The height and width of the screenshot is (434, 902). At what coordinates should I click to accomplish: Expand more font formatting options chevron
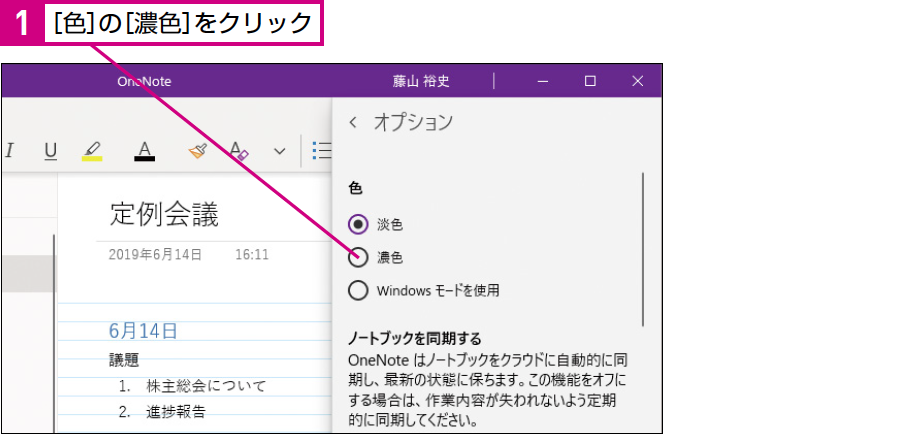[x=280, y=151]
